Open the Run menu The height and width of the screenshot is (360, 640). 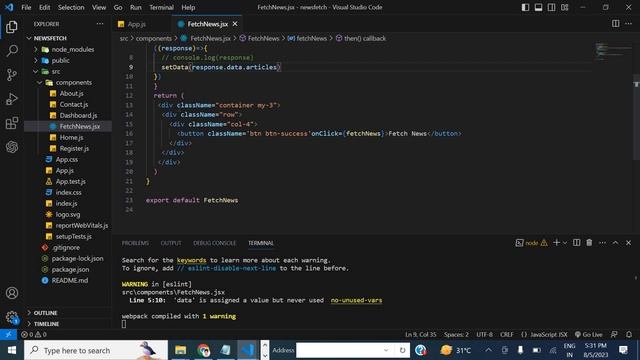pyautogui.click(x=136, y=7)
